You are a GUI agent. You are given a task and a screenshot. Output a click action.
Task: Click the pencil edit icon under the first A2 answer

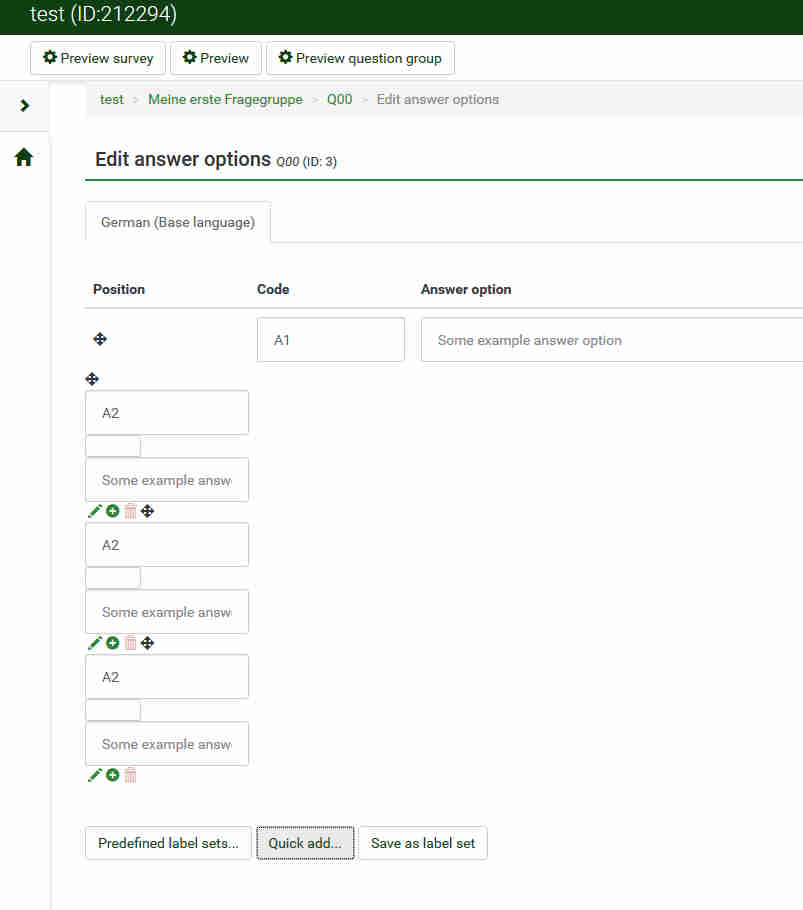[x=95, y=511]
